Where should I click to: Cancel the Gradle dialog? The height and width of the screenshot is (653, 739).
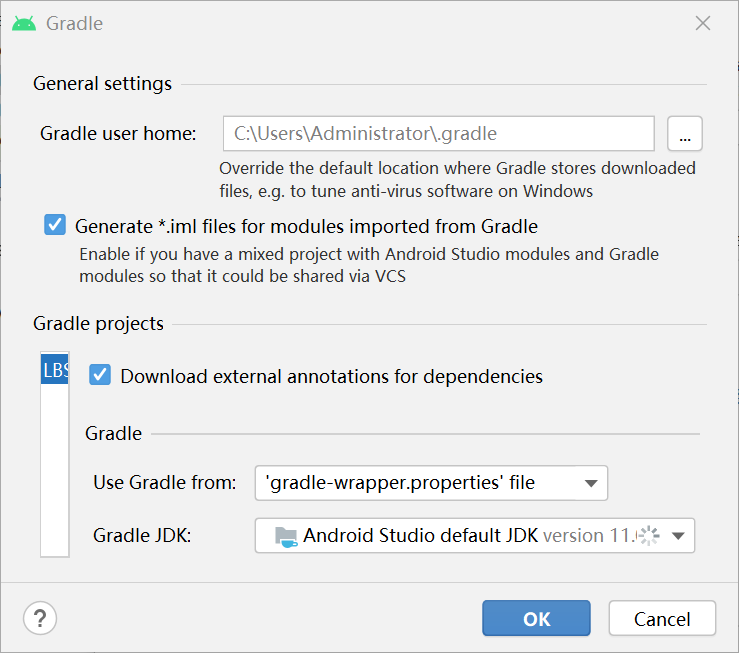tap(662, 619)
